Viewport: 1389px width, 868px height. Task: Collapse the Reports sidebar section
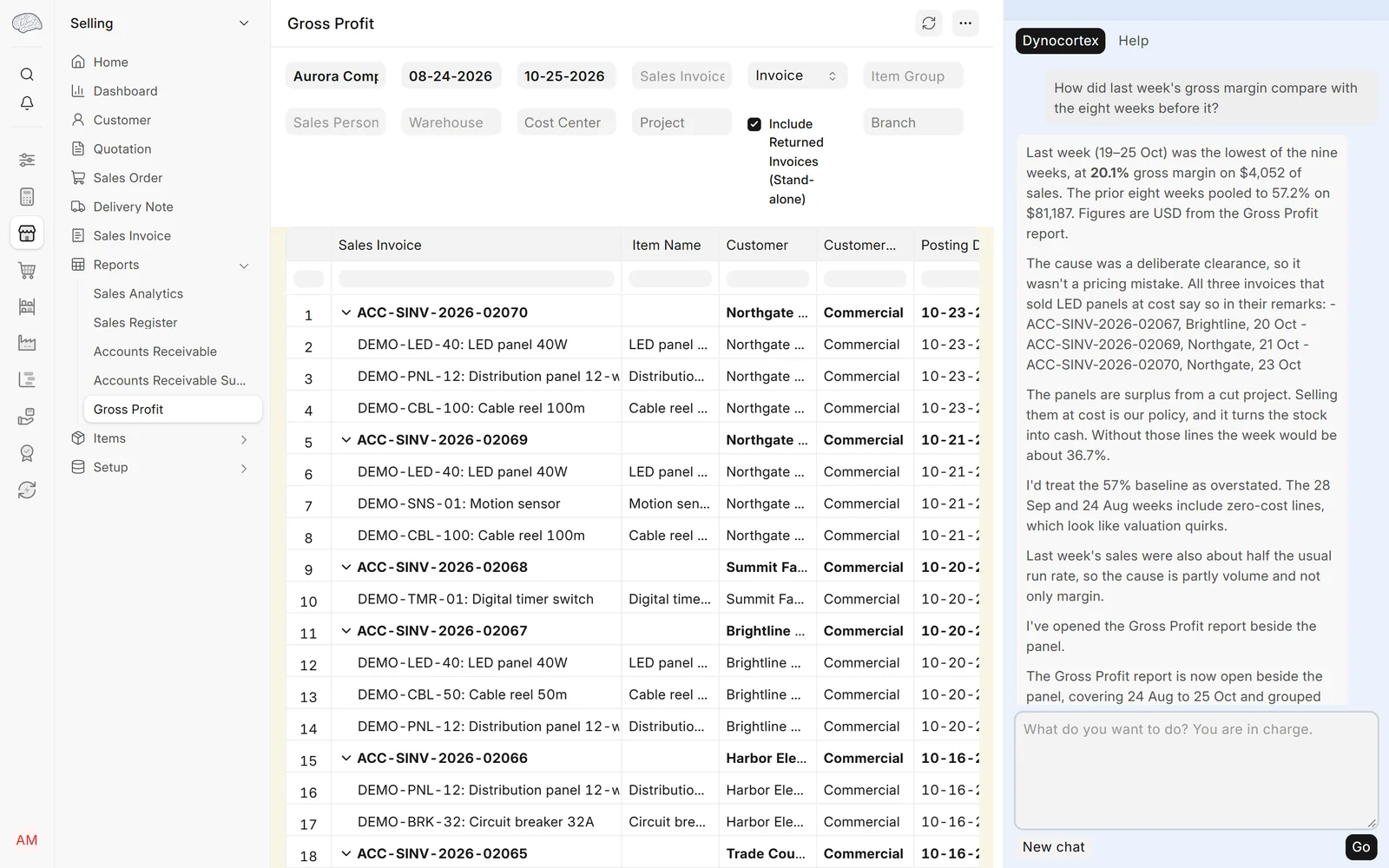coord(244,266)
